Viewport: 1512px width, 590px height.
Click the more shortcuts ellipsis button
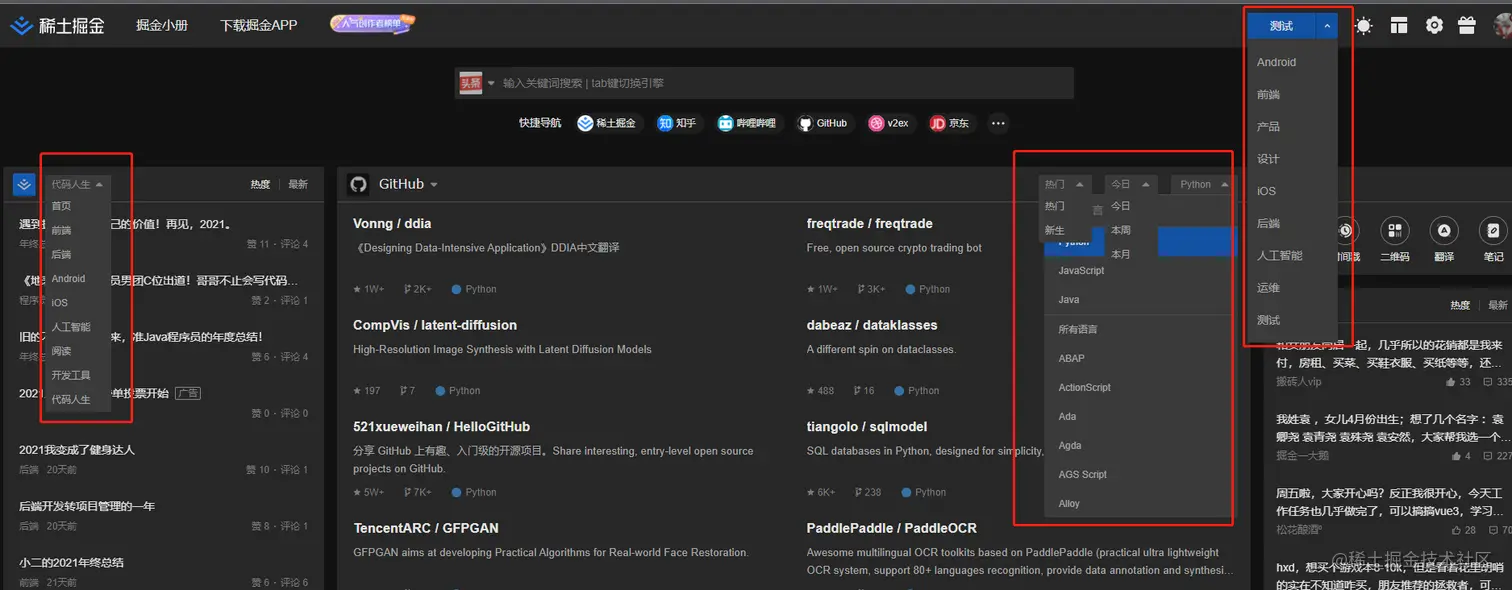pyautogui.click(x=998, y=123)
